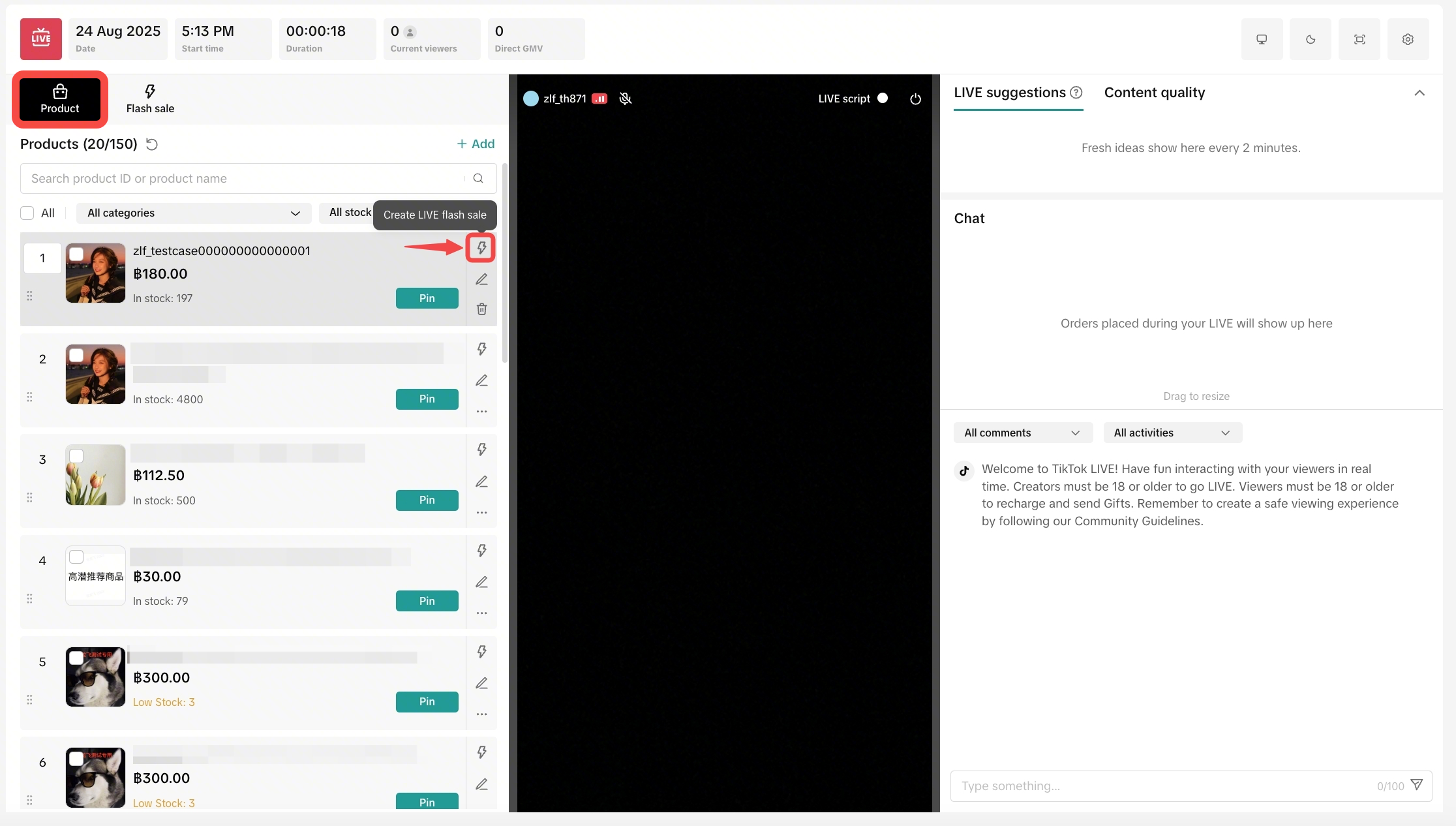
Task: Open more options for product 2
Action: click(x=481, y=412)
